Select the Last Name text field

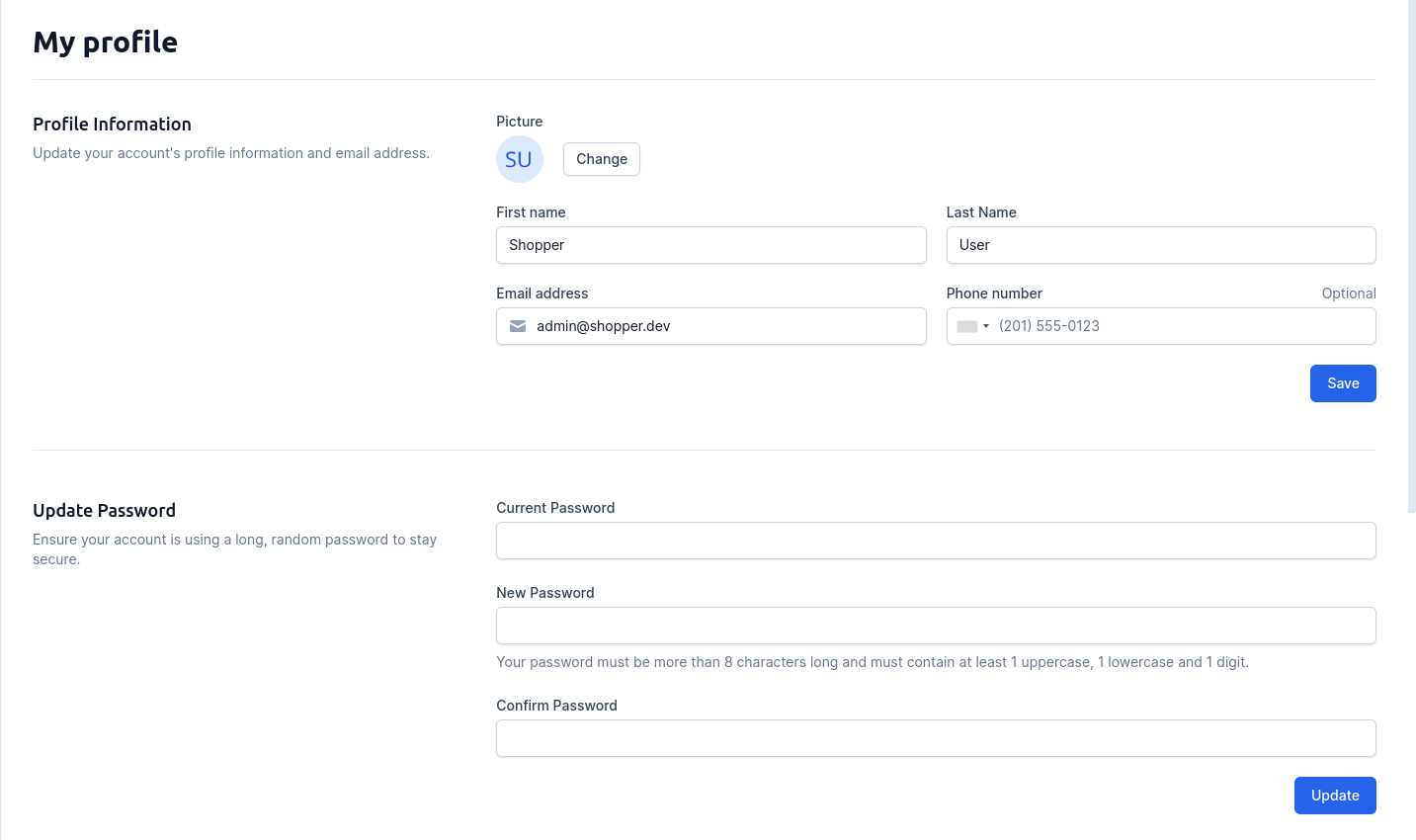pos(1160,245)
